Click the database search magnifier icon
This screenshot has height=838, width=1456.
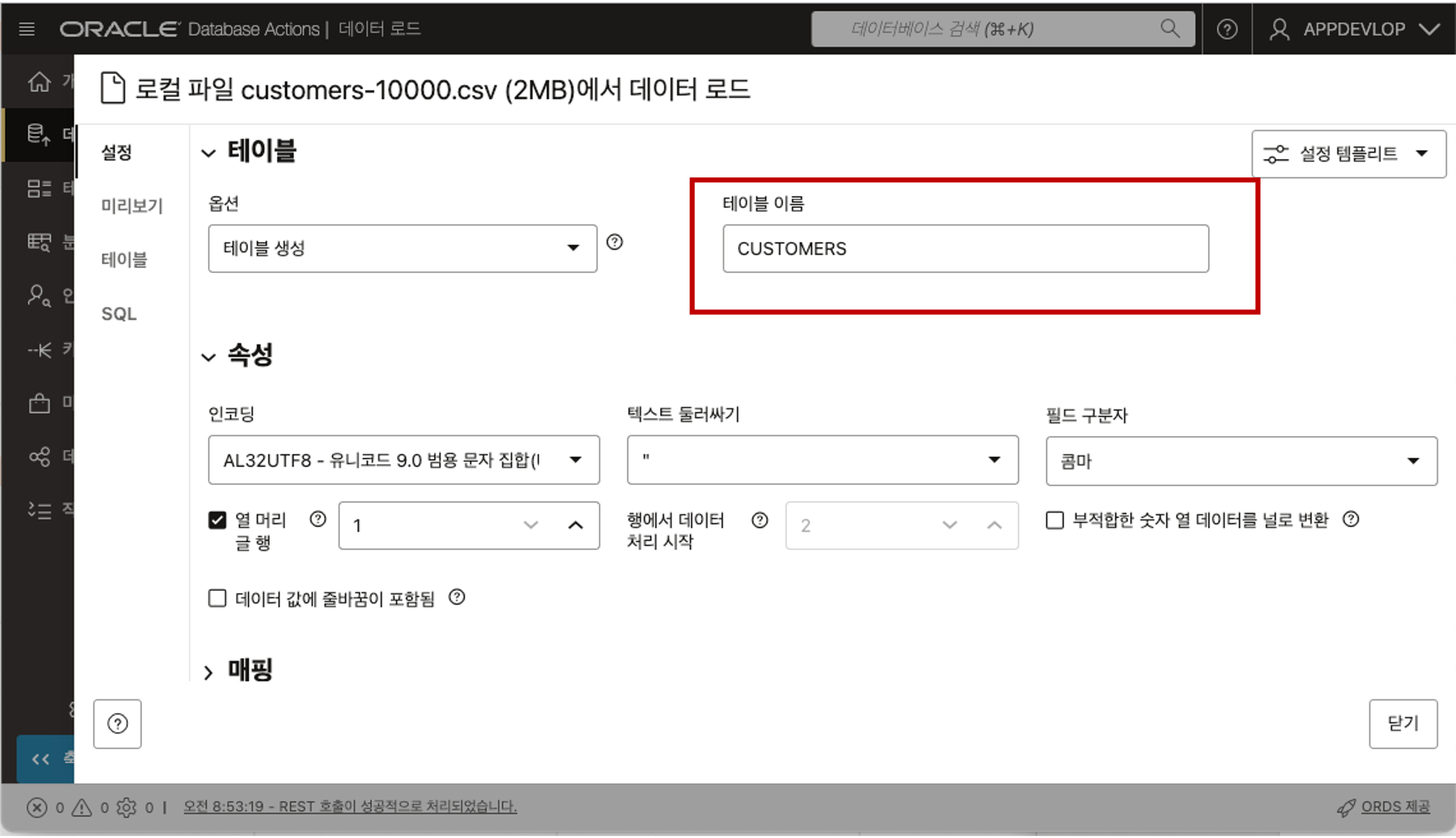coord(1169,28)
